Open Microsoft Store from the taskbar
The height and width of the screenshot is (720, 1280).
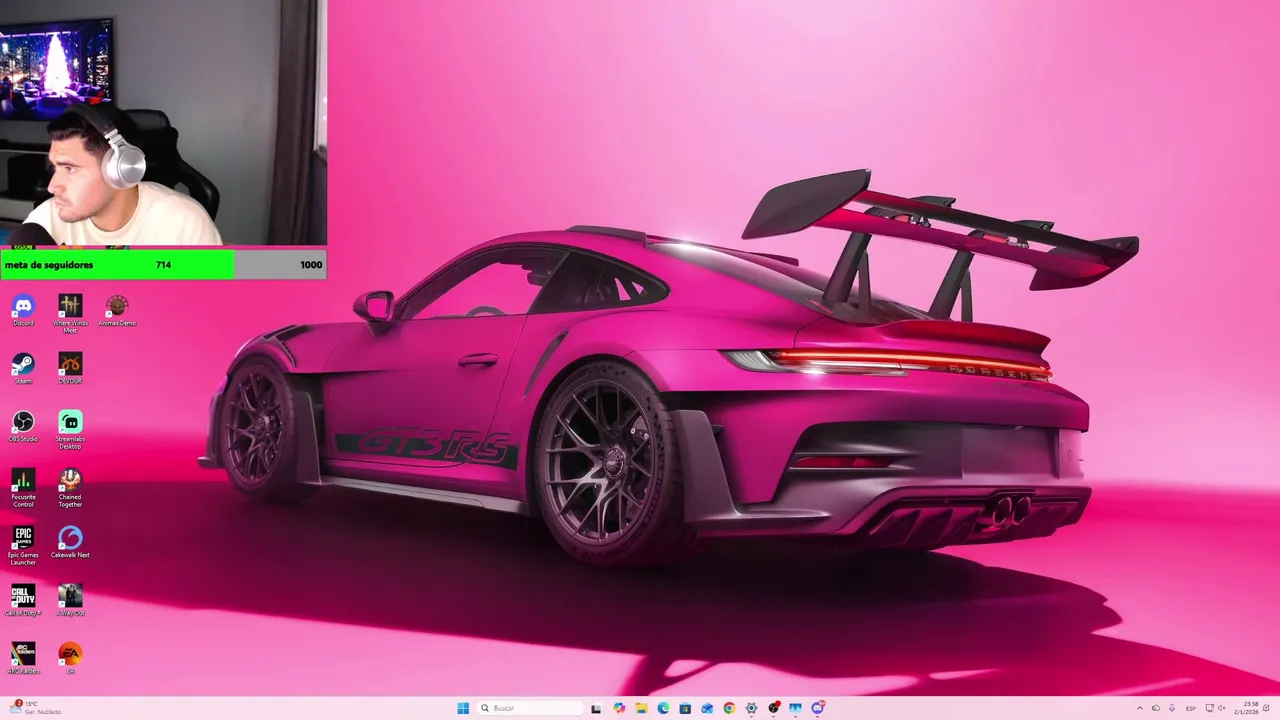685,708
